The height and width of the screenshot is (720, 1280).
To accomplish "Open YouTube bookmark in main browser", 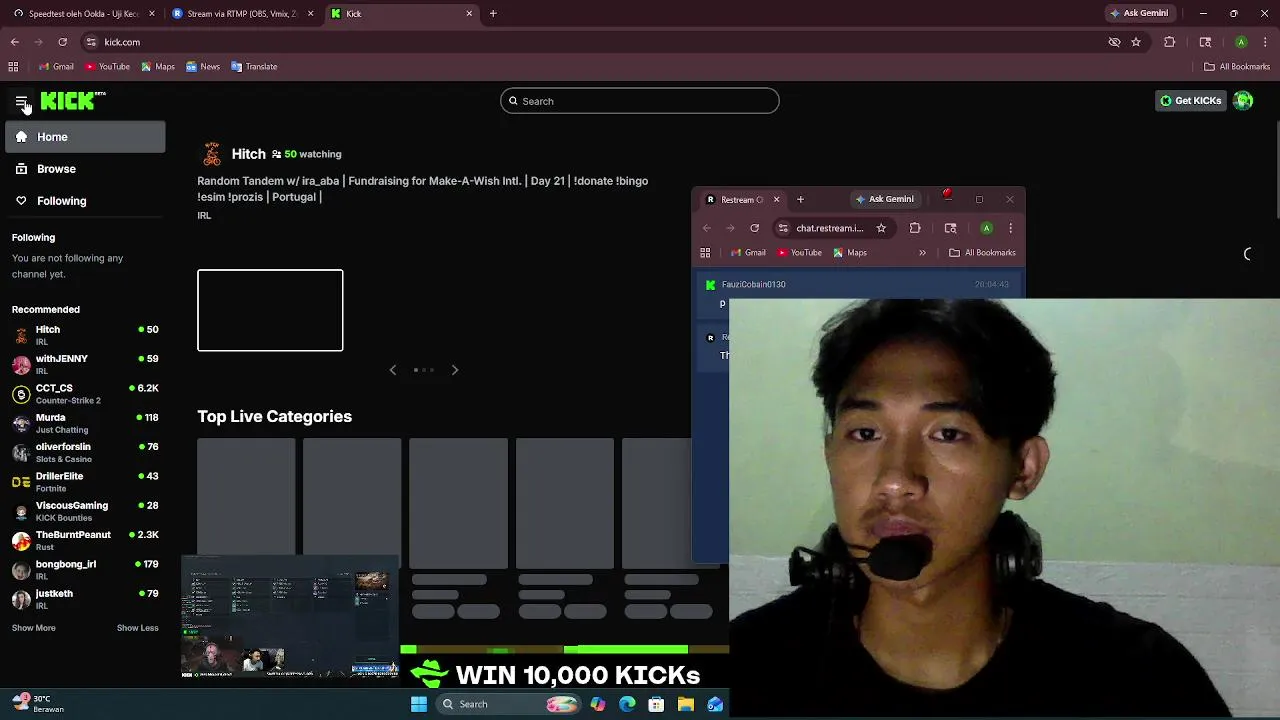I will 107,67.
